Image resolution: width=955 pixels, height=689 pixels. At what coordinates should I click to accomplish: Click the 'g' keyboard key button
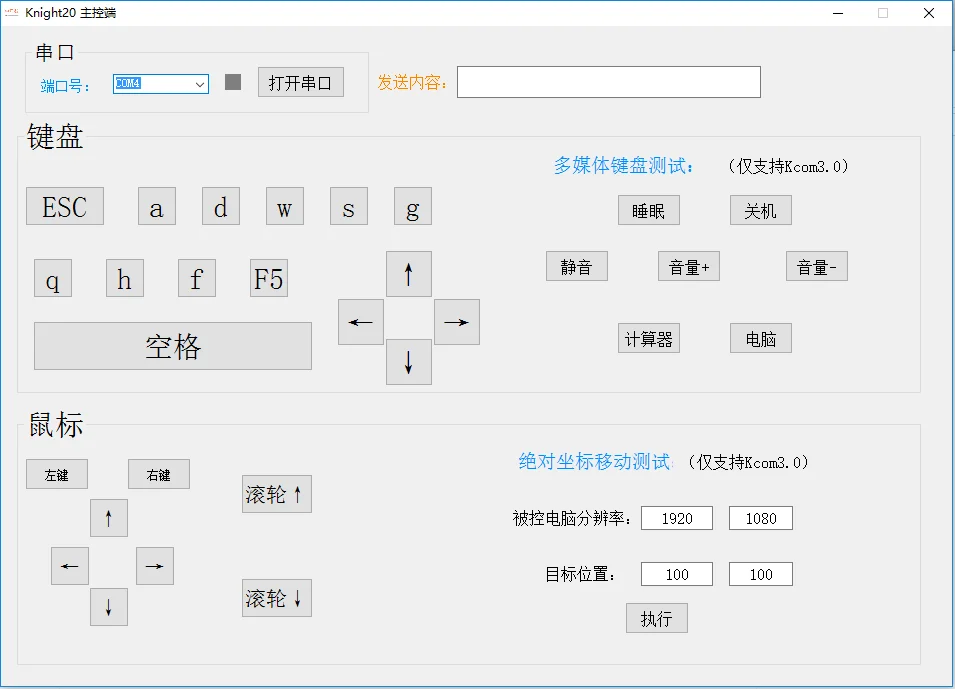coord(412,207)
